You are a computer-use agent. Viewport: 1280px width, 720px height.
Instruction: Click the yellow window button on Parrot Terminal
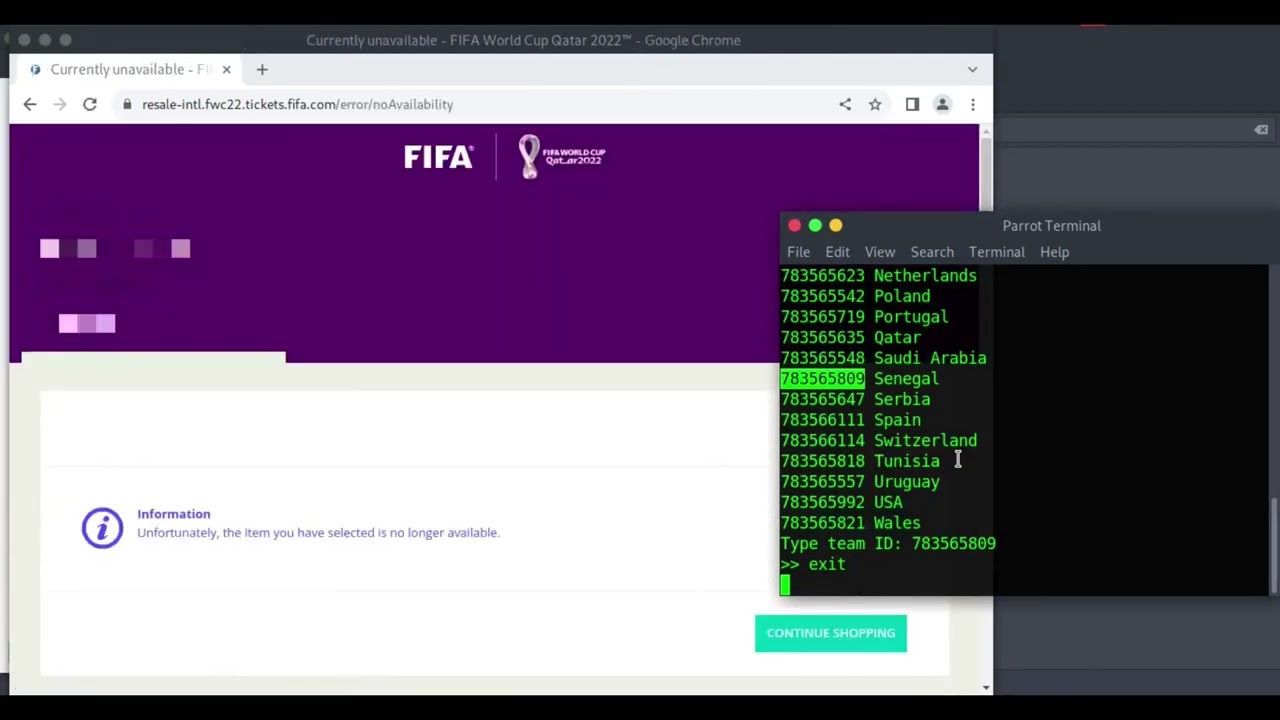(x=836, y=225)
